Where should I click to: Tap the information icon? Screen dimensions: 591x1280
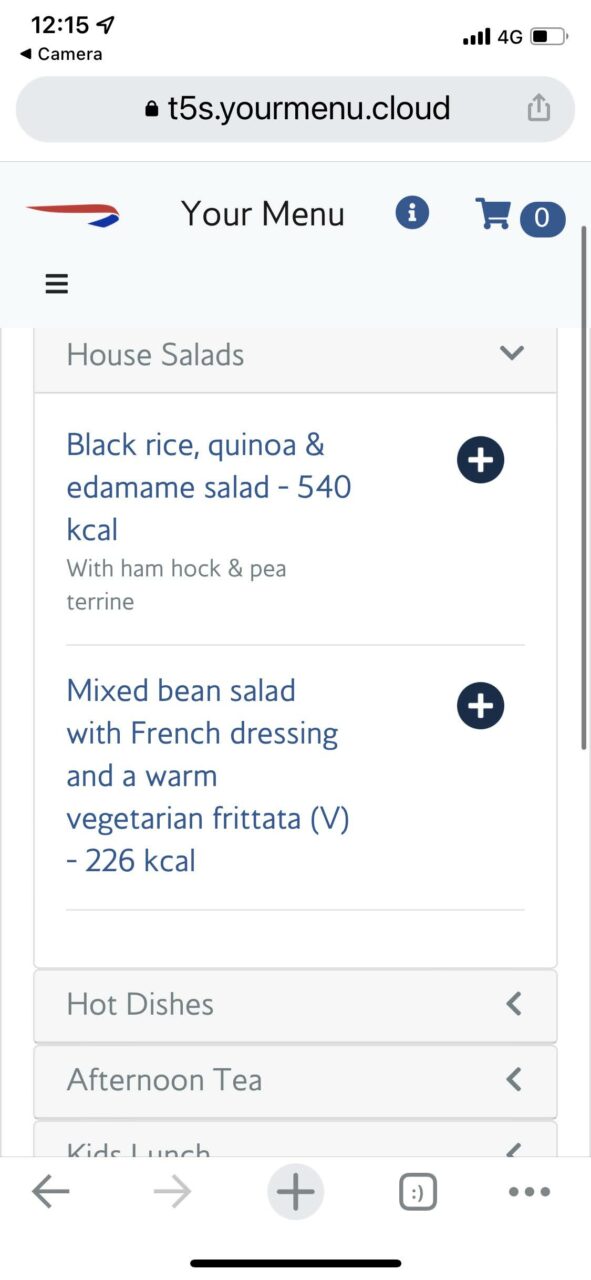[x=412, y=213]
